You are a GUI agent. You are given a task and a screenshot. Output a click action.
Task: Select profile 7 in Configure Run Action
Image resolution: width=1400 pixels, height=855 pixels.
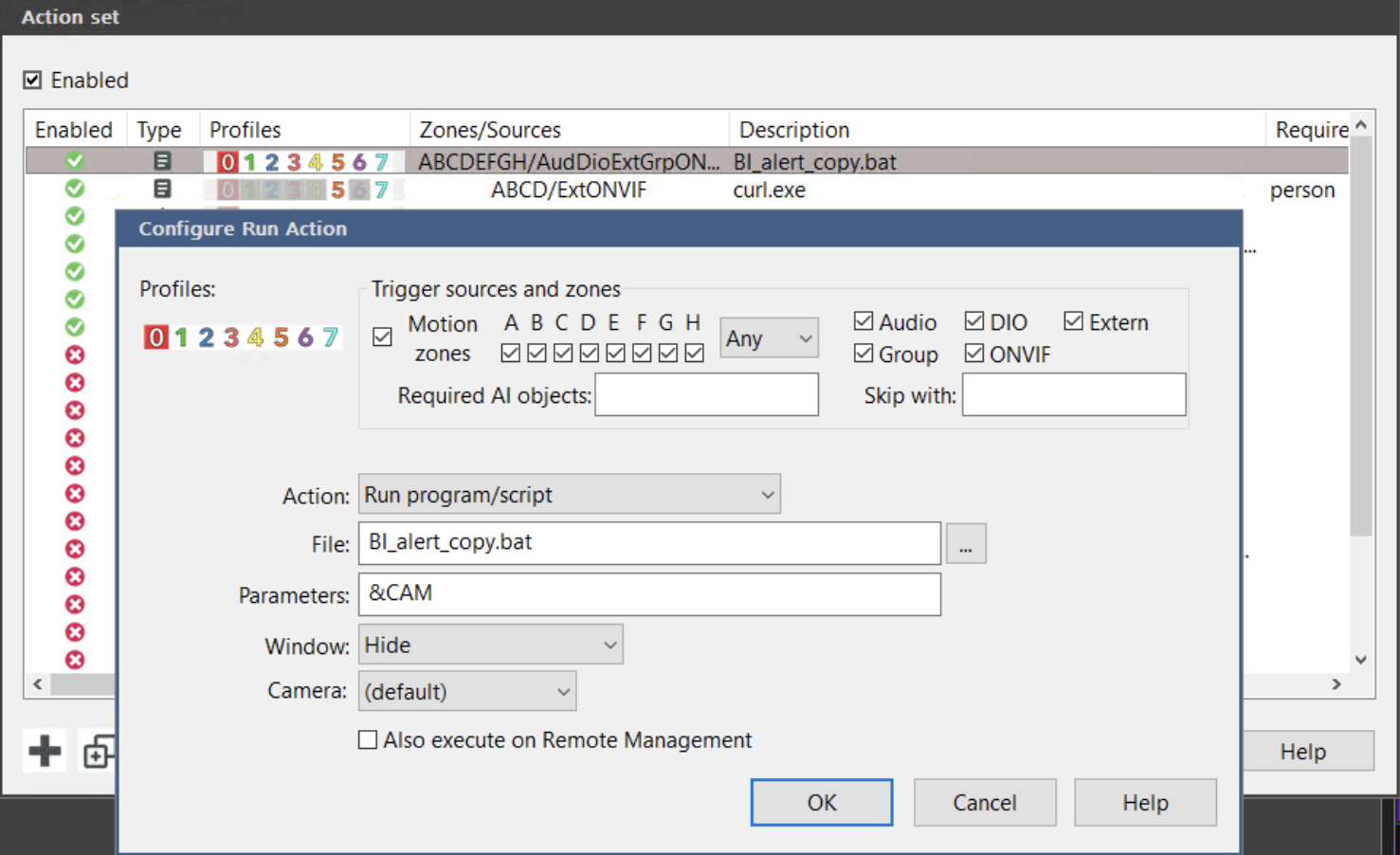pos(330,337)
